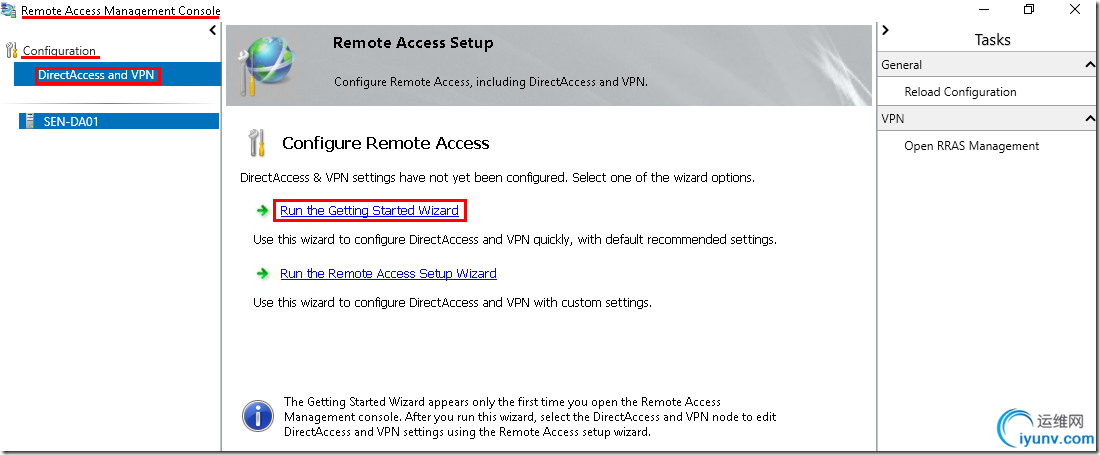The width and height of the screenshot is (1100, 455).
Task: Click green arrow beside Remote Access Setup Wizard
Action: (x=263, y=273)
